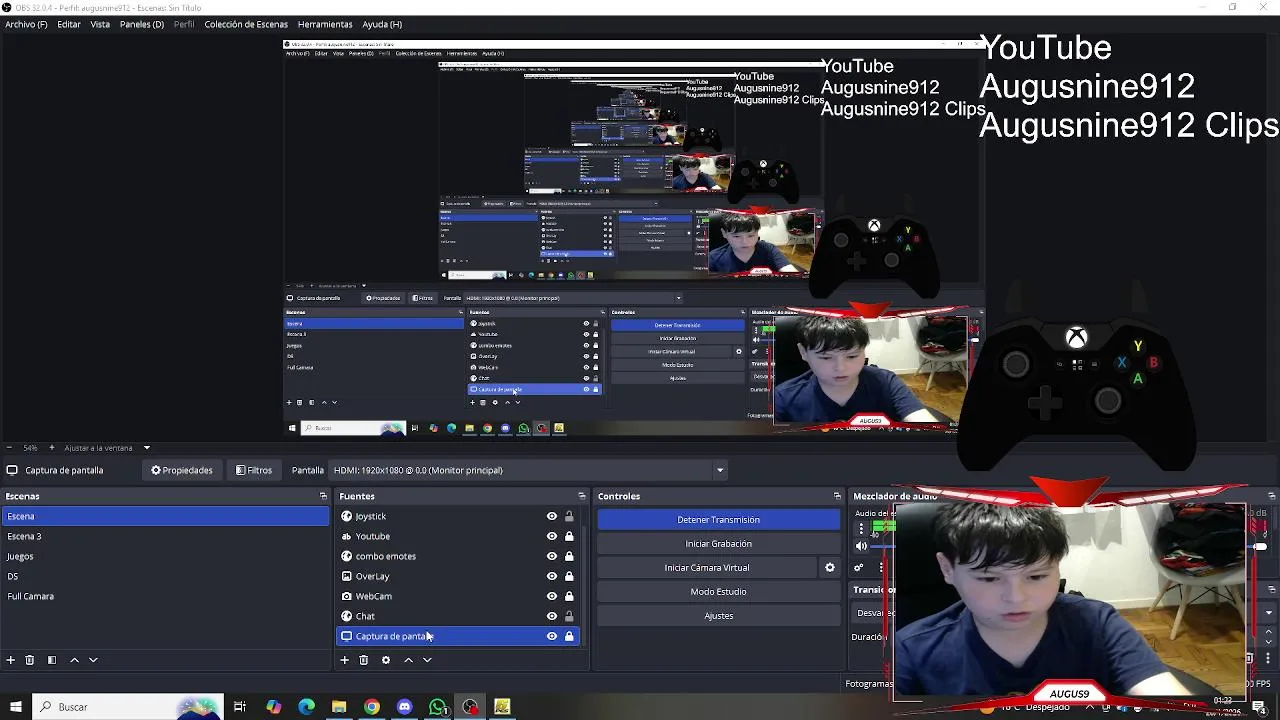This screenshot has height=720, width=1280.
Task: Enable Modo Estudio
Action: 718,592
